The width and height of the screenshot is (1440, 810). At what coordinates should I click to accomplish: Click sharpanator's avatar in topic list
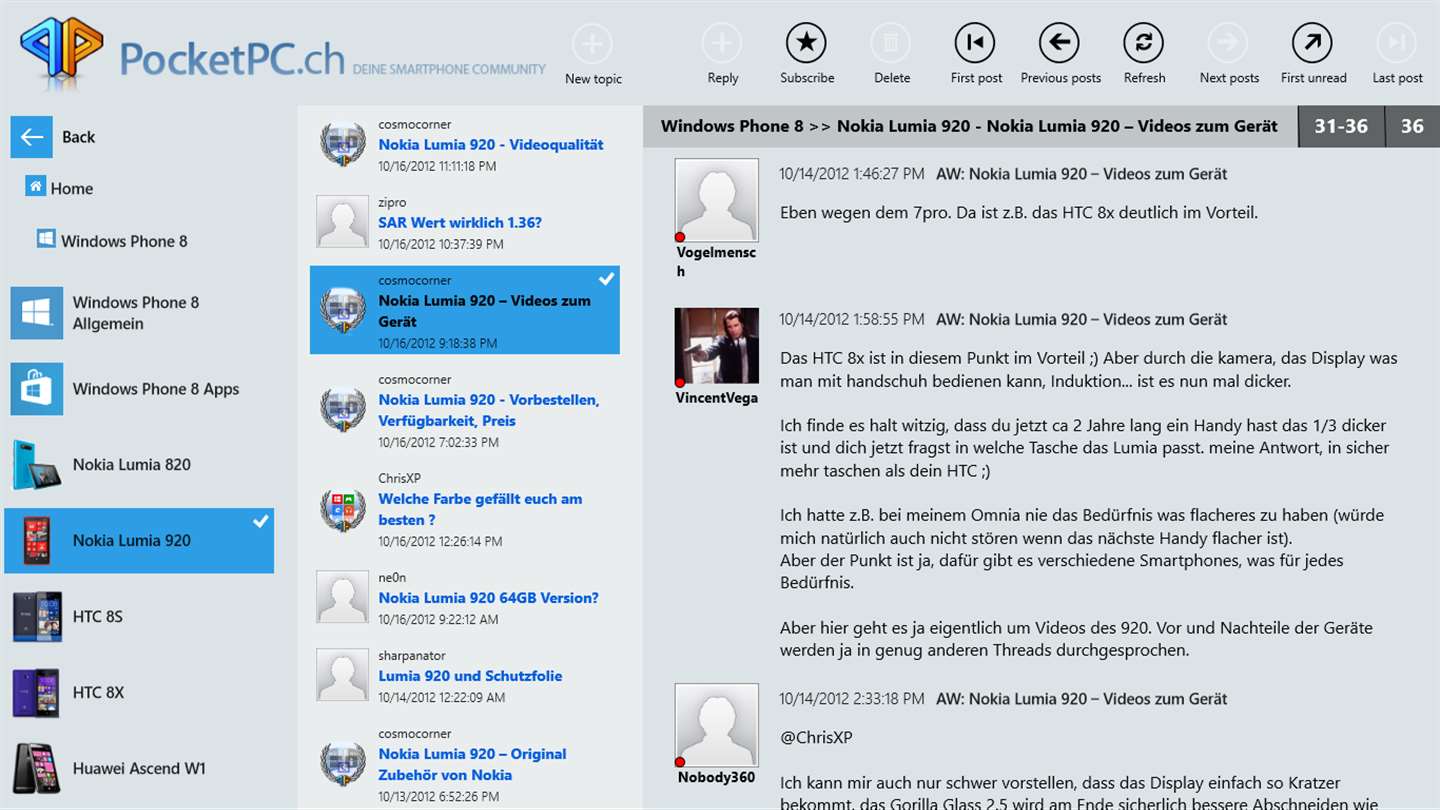coord(342,675)
